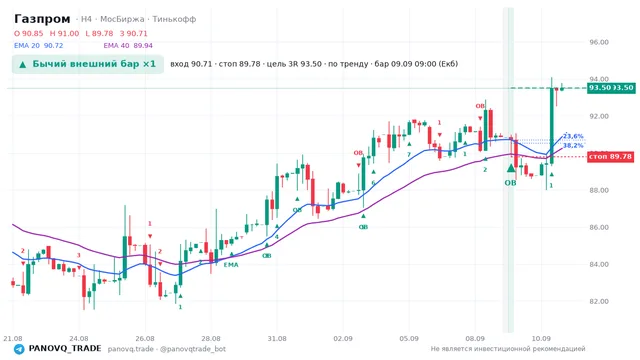Click the 'L 89.78' low value
Image resolution: width=640 pixels, height=360 pixels.
click(99, 33)
